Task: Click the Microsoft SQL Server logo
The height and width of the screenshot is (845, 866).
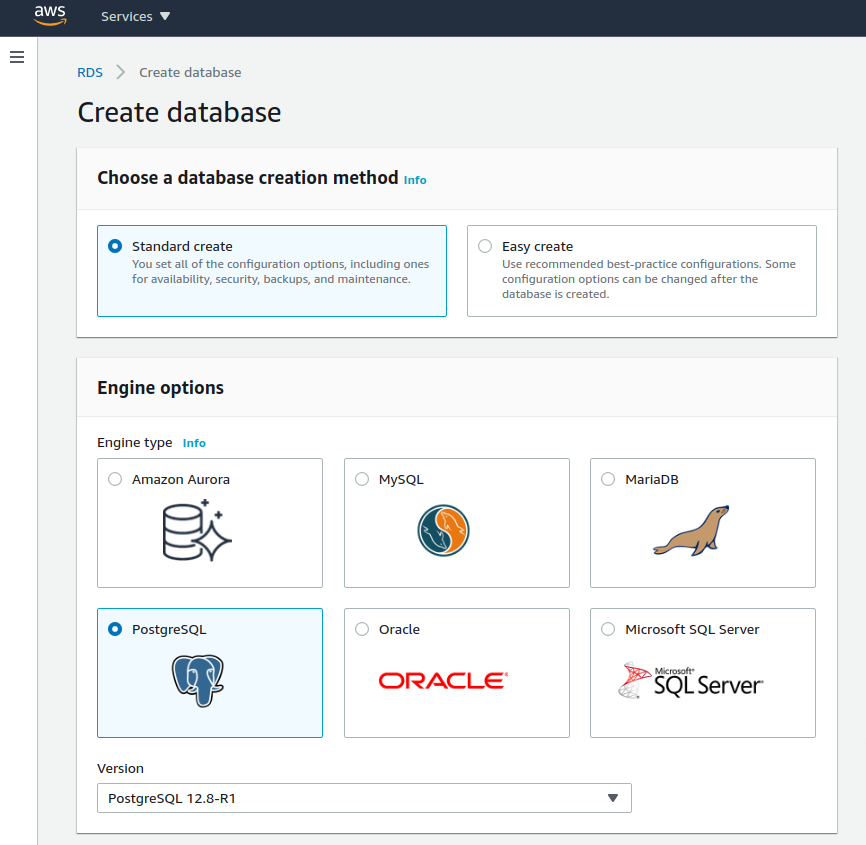Action: pyautogui.click(x=690, y=680)
